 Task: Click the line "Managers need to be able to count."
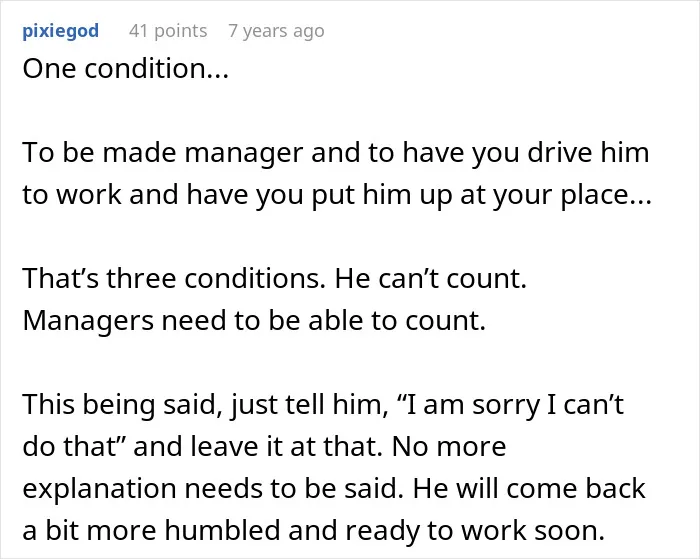click(x=254, y=321)
